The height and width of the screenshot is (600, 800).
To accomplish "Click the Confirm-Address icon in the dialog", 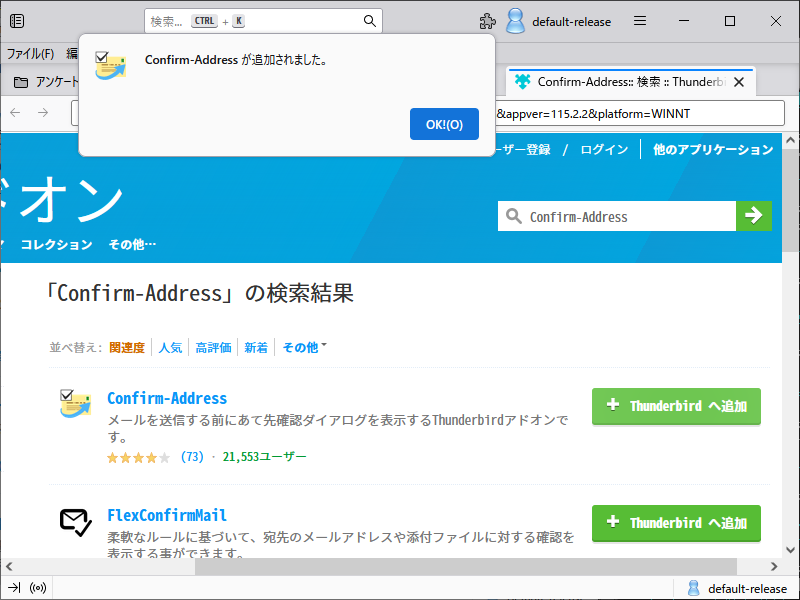I will click(x=110, y=65).
